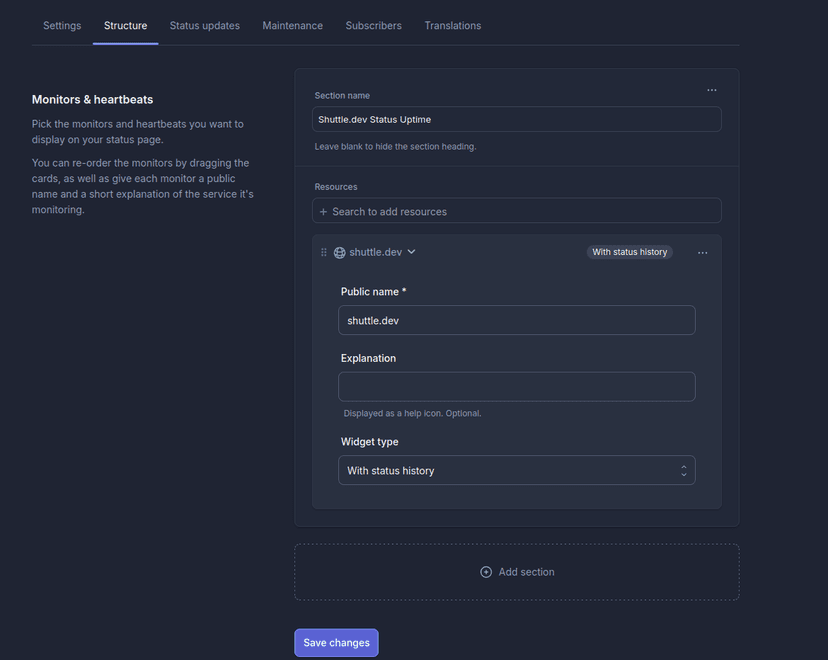The image size is (828, 660).
Task: Select the Maintenance tab
Action: [x=292, y=25]
